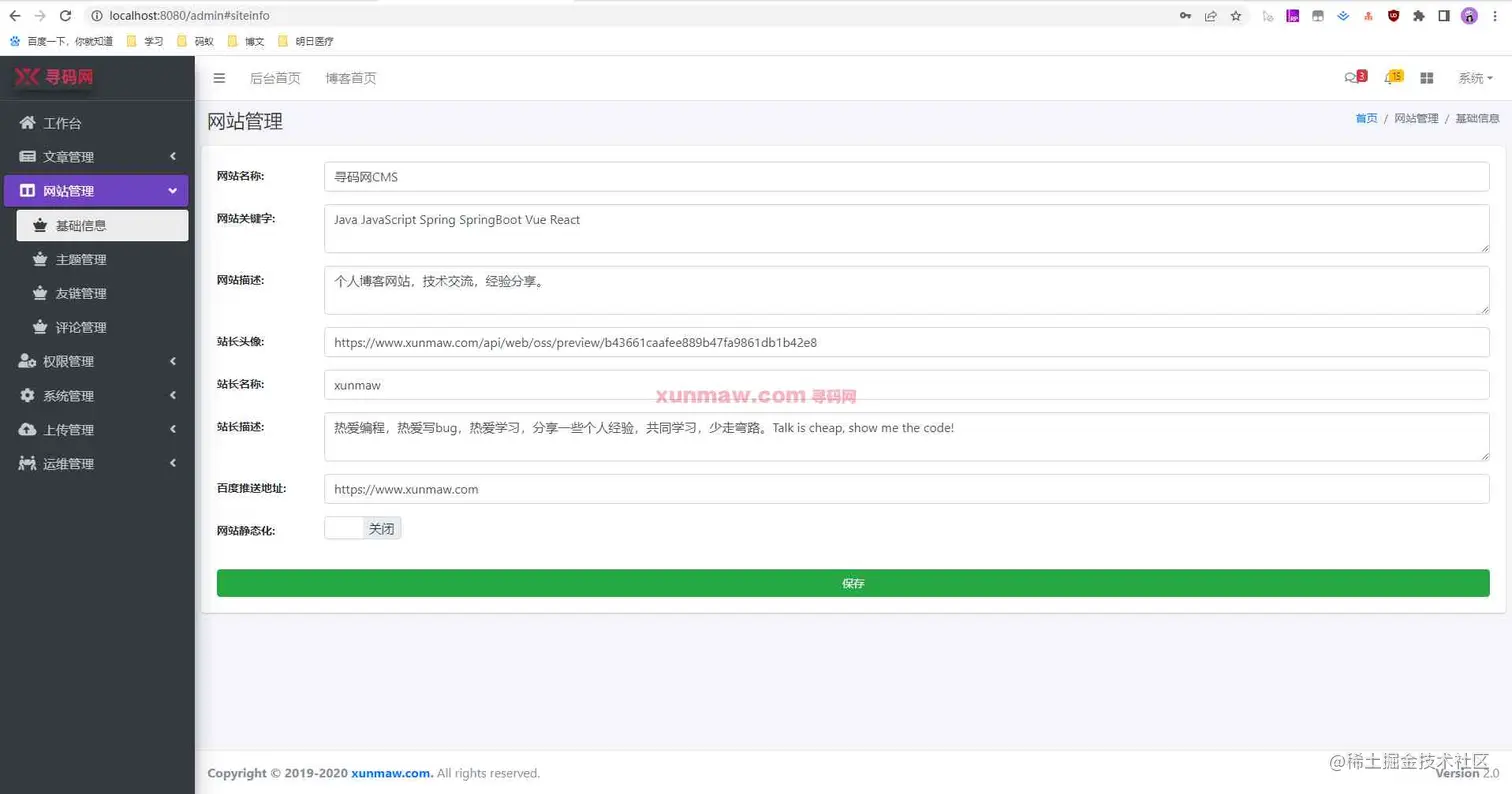Viewport: 1512px width, 794px height.
Task: Click the gear icon beside 系统管理
Action: point(27,396)
